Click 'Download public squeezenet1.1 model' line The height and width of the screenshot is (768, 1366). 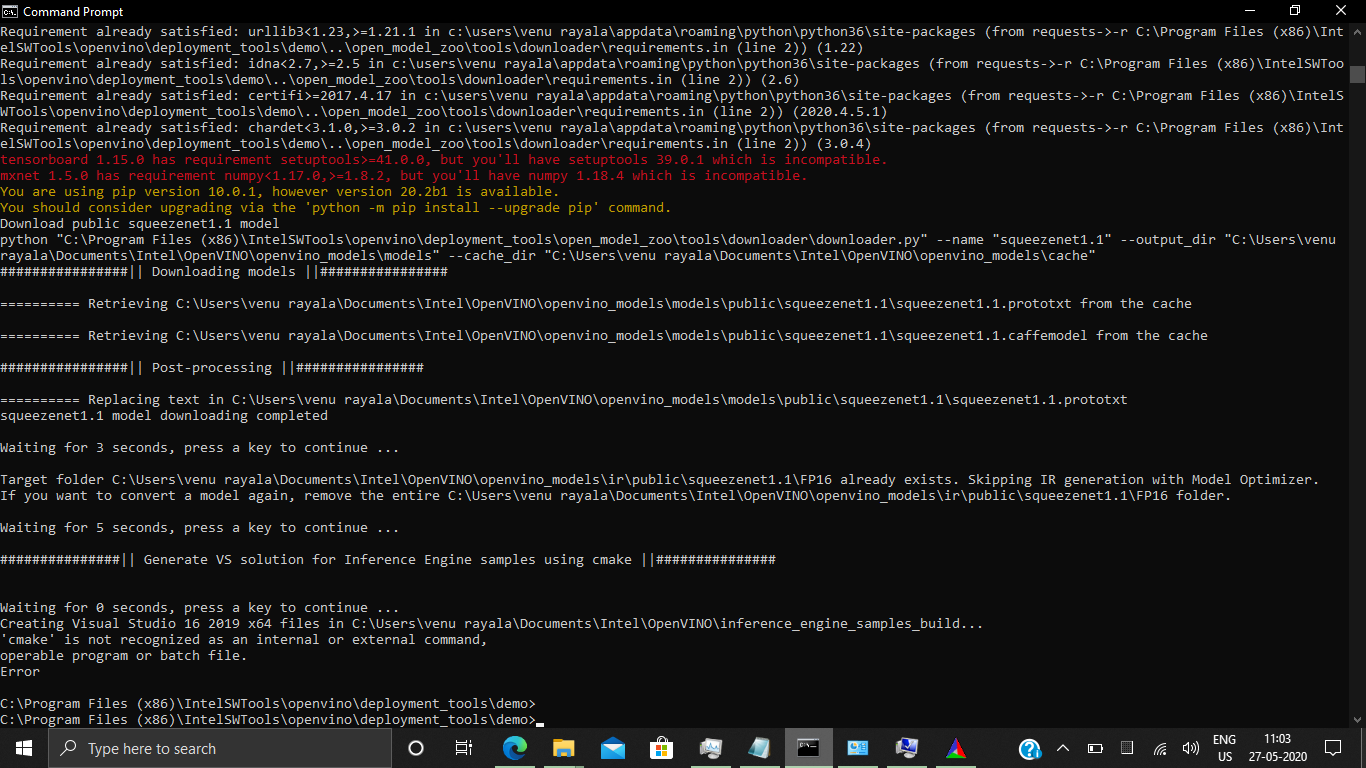(140, 224)
